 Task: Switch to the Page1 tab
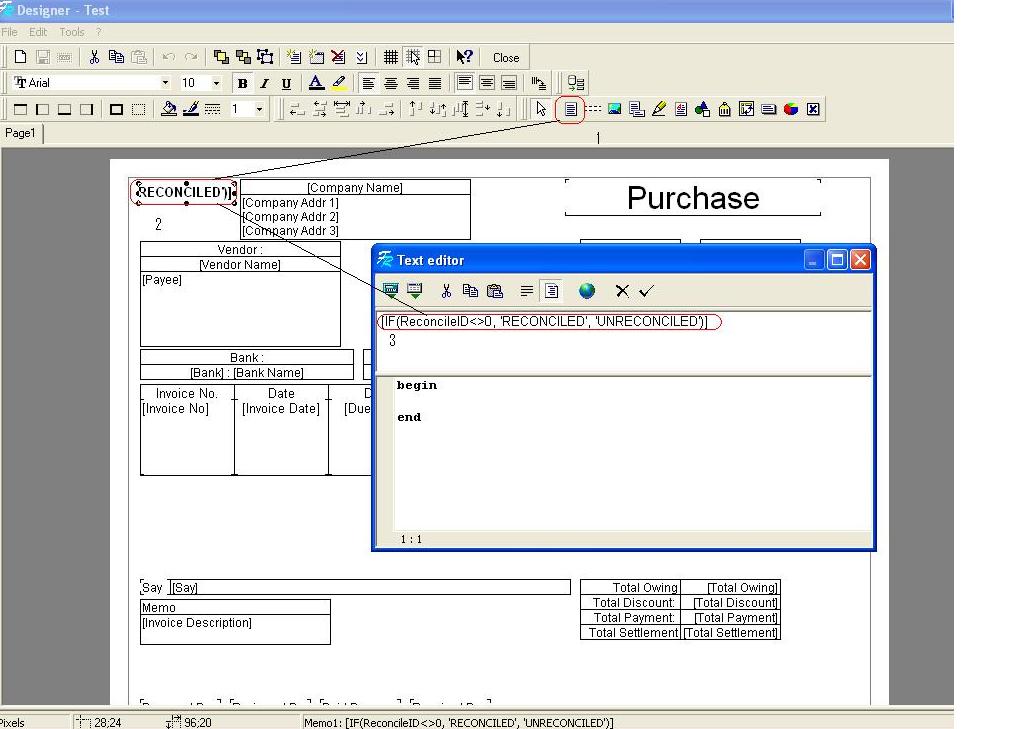tap(21, 131)
